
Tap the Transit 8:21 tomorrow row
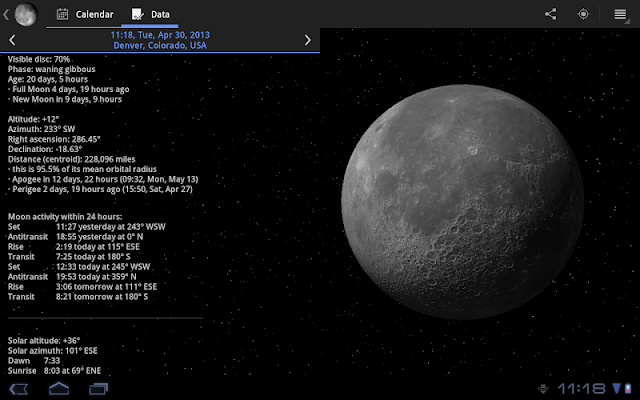[x=78, y=297]
